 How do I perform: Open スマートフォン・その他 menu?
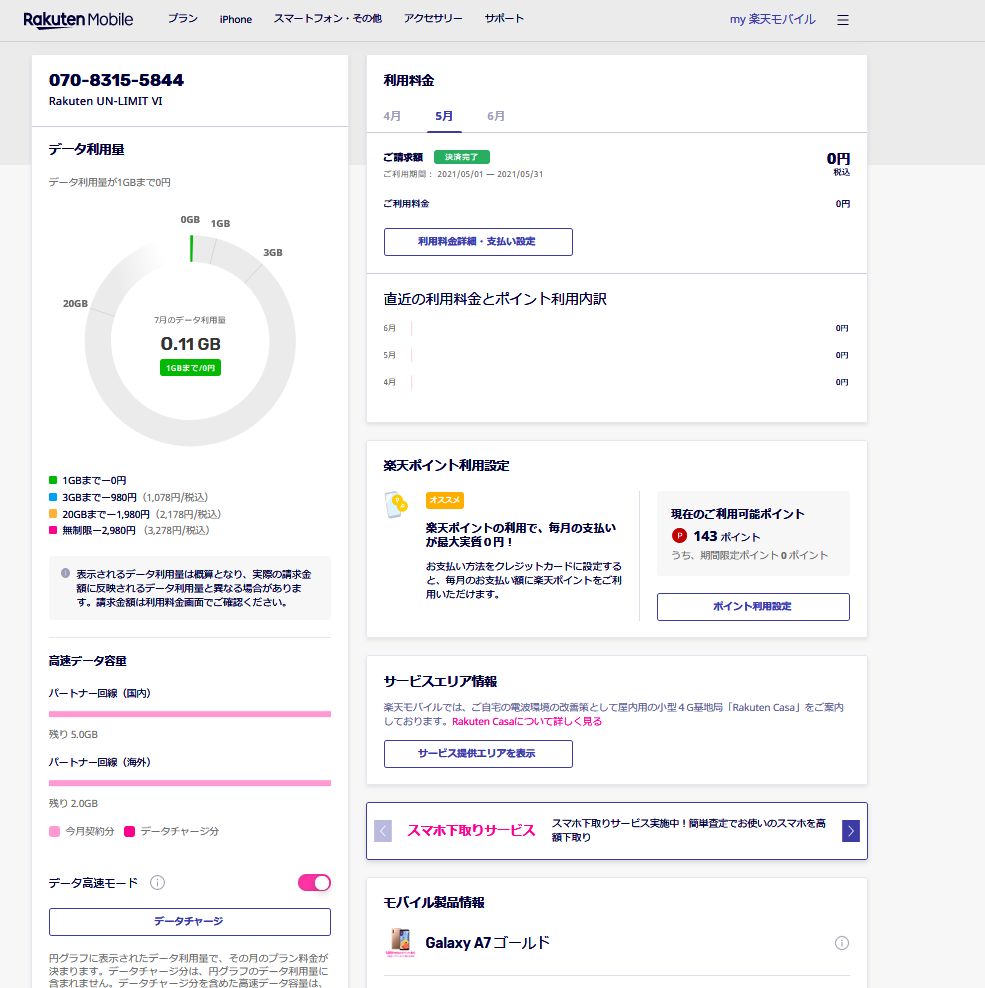[328, 19]
